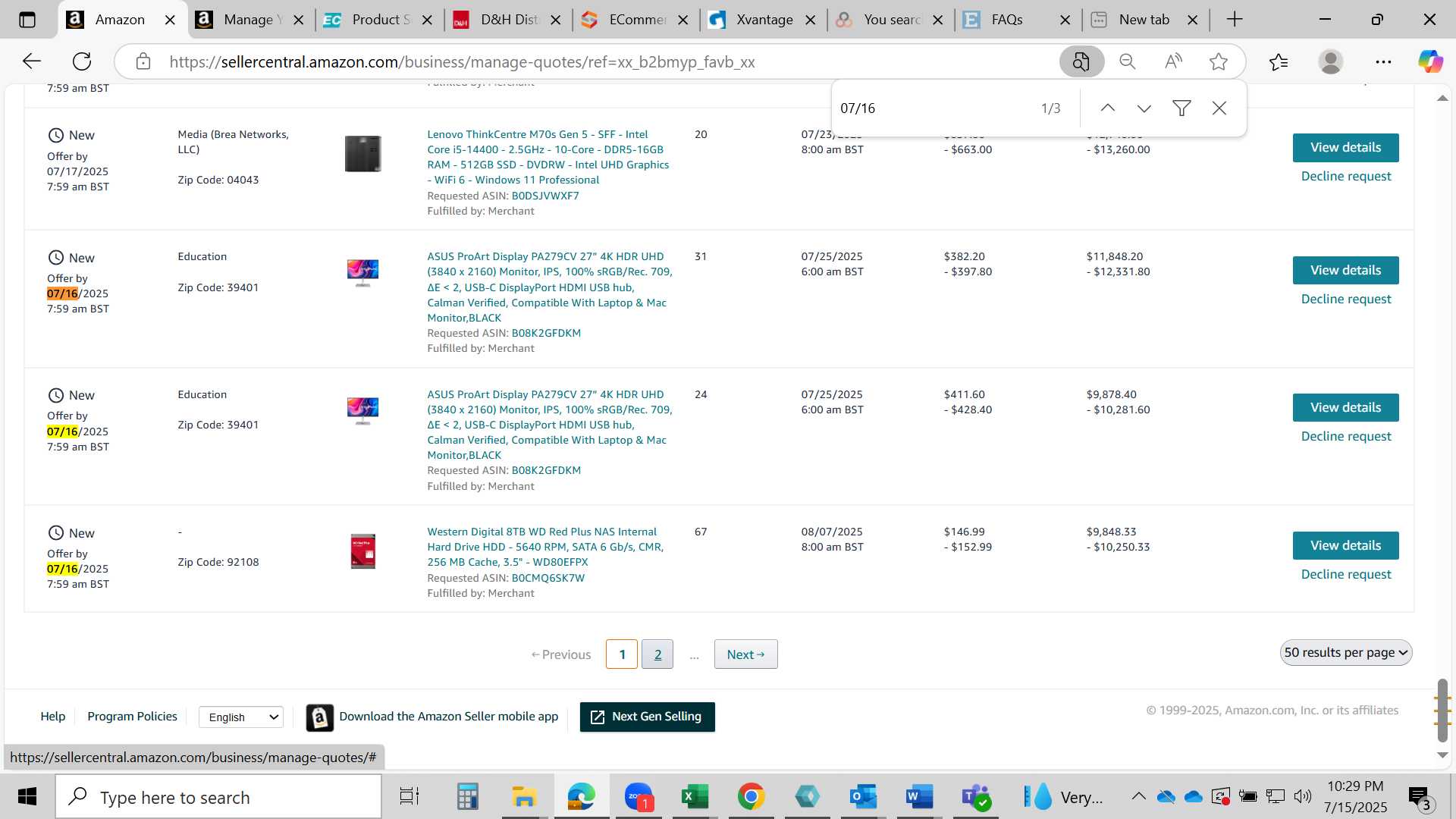This screenshot has width=1456, height=819.
Task: Open Program Policies footer link
Action: pyautogui.click(x=132, y=716)
